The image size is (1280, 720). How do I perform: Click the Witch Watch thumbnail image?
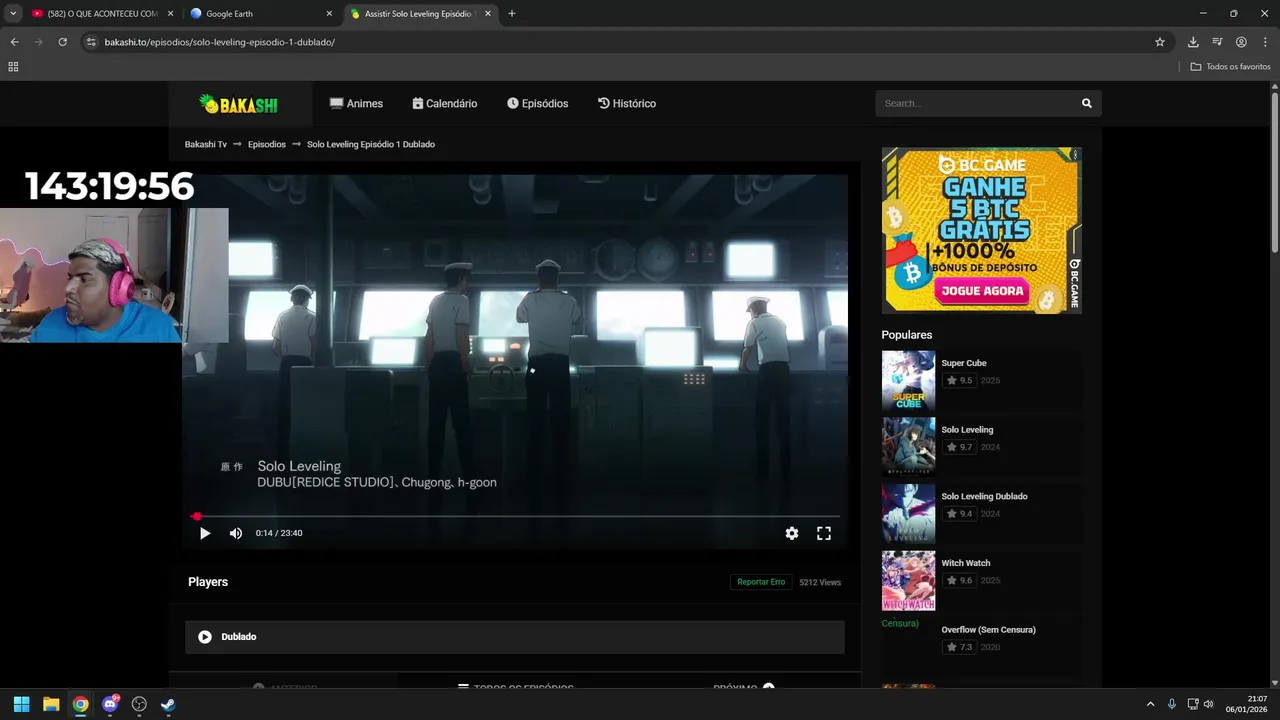click(x=908, y=580)
